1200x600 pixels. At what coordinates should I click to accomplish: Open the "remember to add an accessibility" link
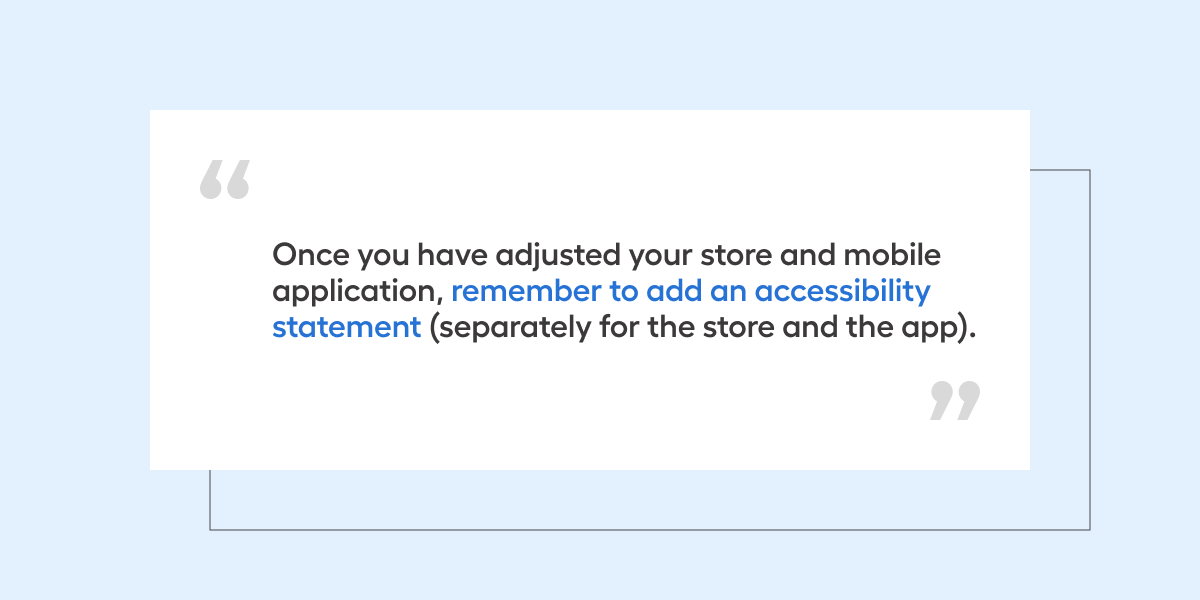tap(691, 291)
